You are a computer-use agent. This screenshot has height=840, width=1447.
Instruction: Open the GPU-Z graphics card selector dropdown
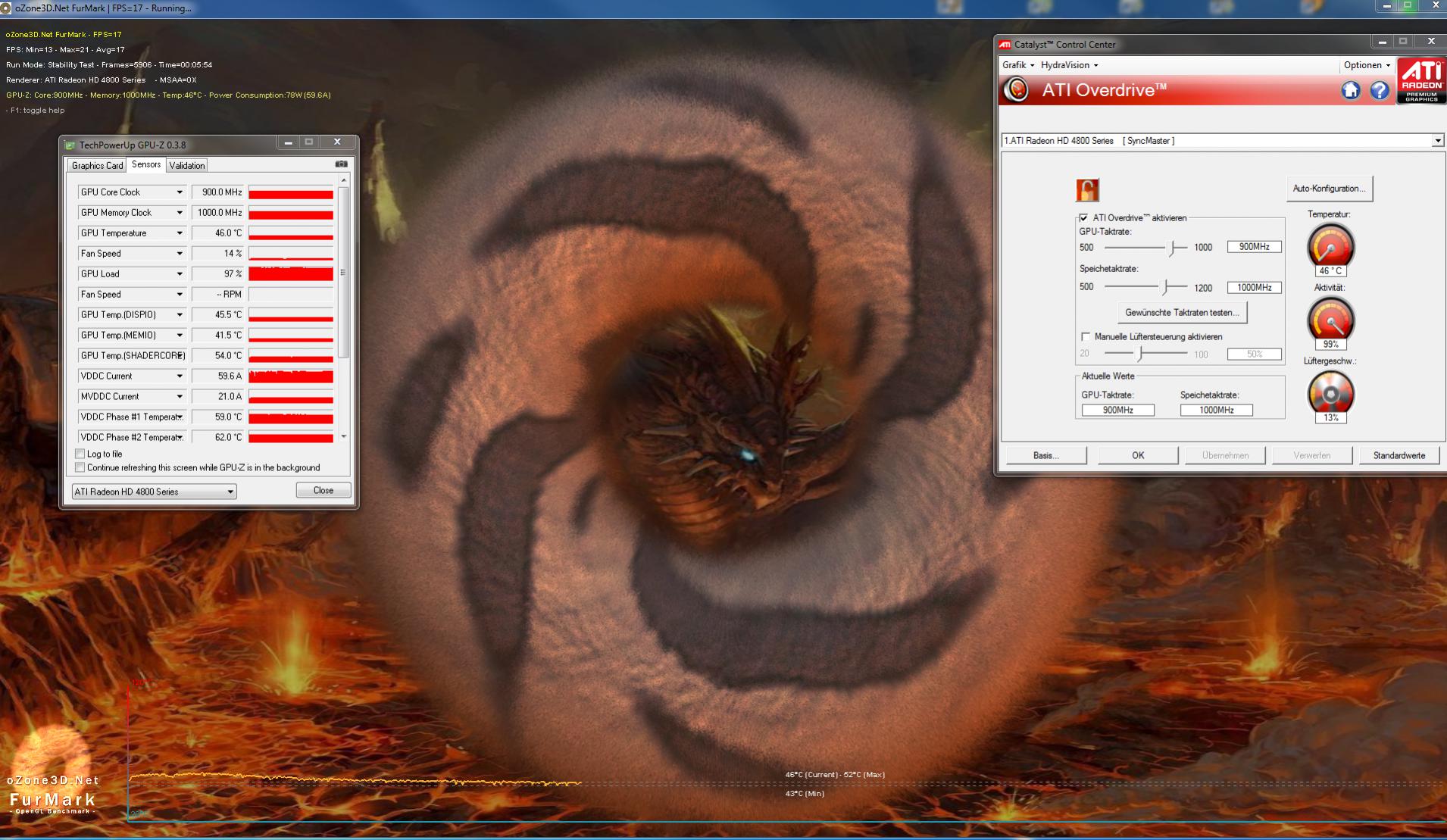click(x=154, y=492)
